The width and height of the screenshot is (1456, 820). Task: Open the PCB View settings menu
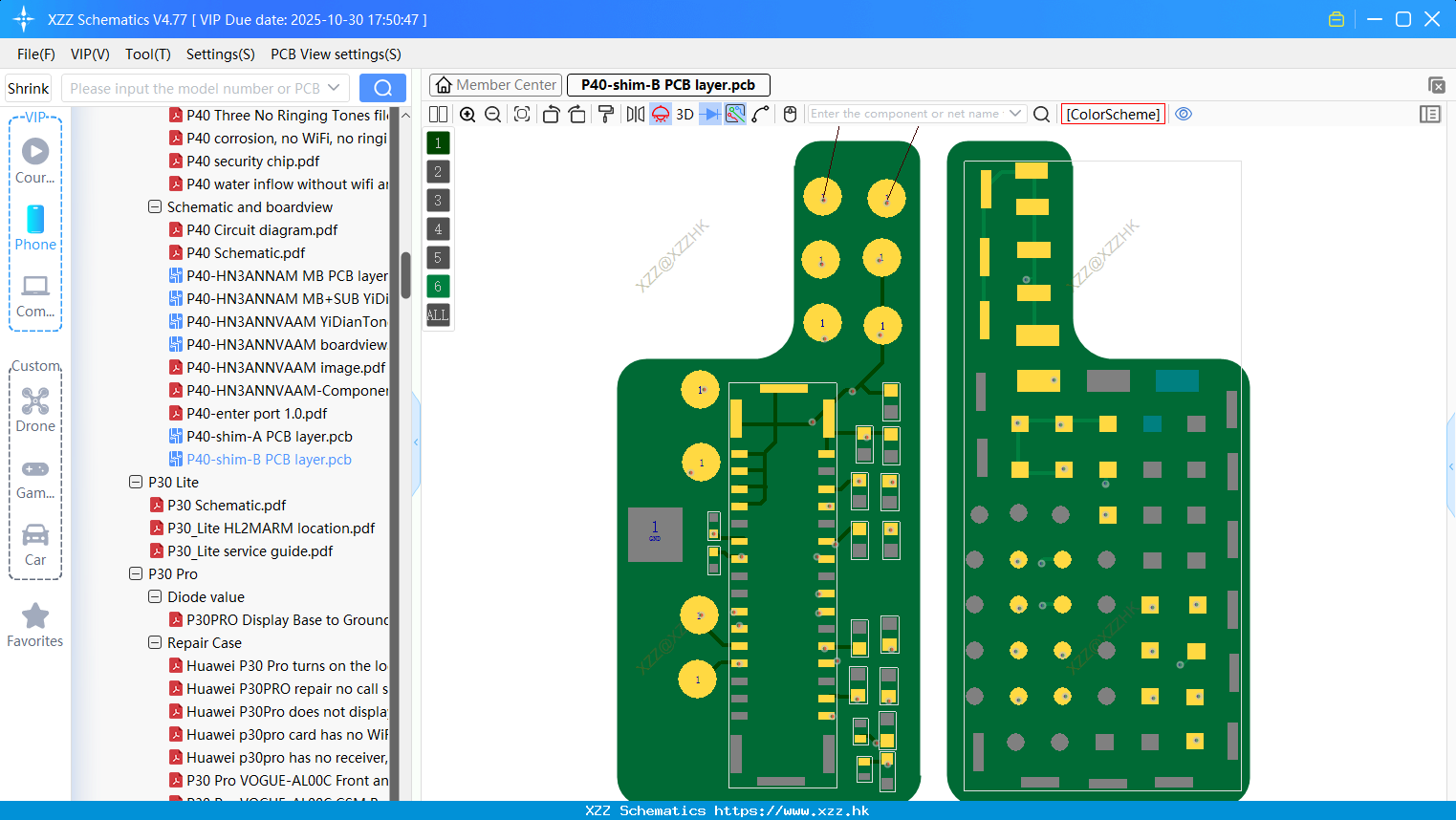click(336, 54)
